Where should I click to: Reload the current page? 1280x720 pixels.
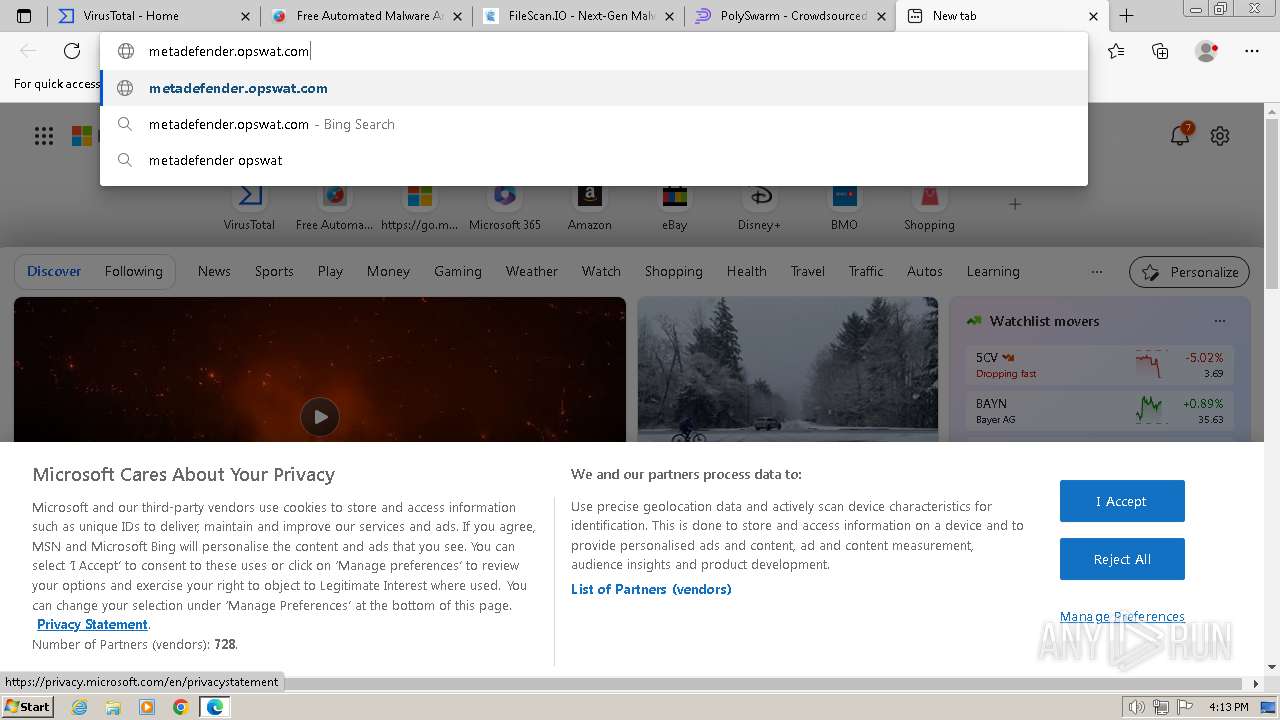click(x=72, y=51)
